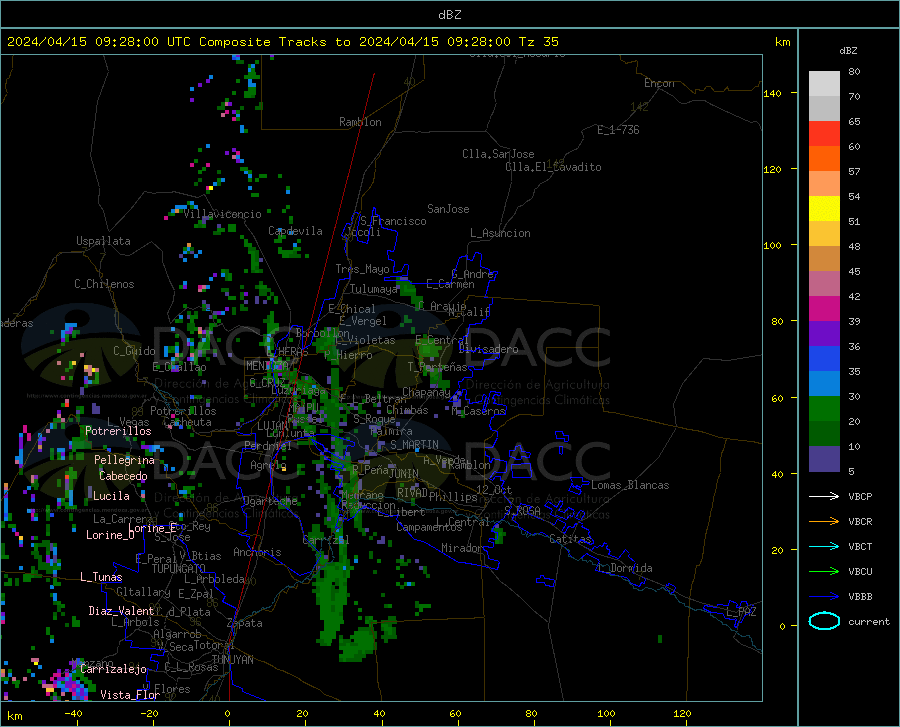Click the green VBCU arrow icon
Image resolution: width=900 pixels, height=727 pixels.
pyautogui.click(x=824, y=572)
